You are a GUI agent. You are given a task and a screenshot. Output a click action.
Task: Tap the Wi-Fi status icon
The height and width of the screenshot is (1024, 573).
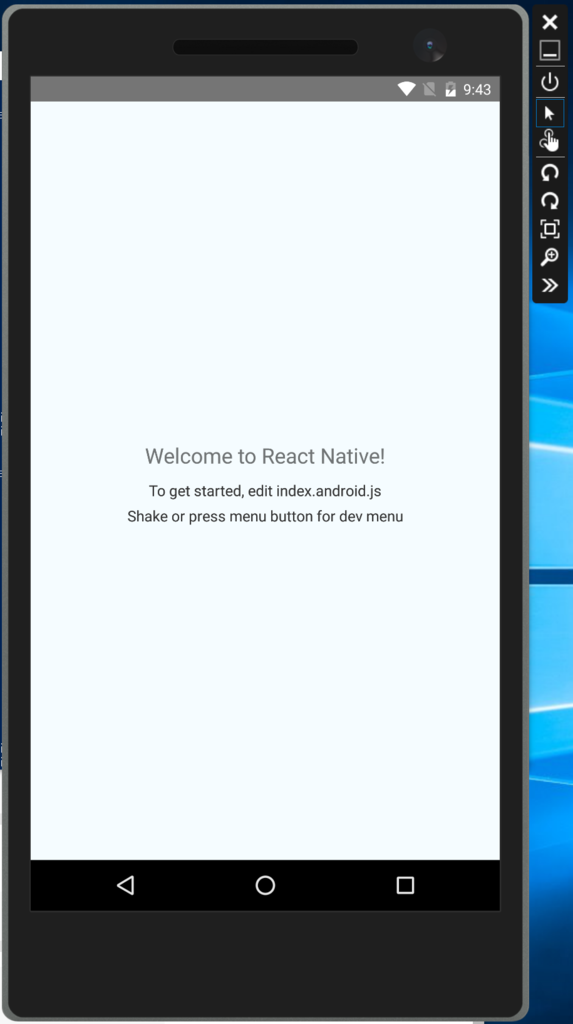coord(407,89)
